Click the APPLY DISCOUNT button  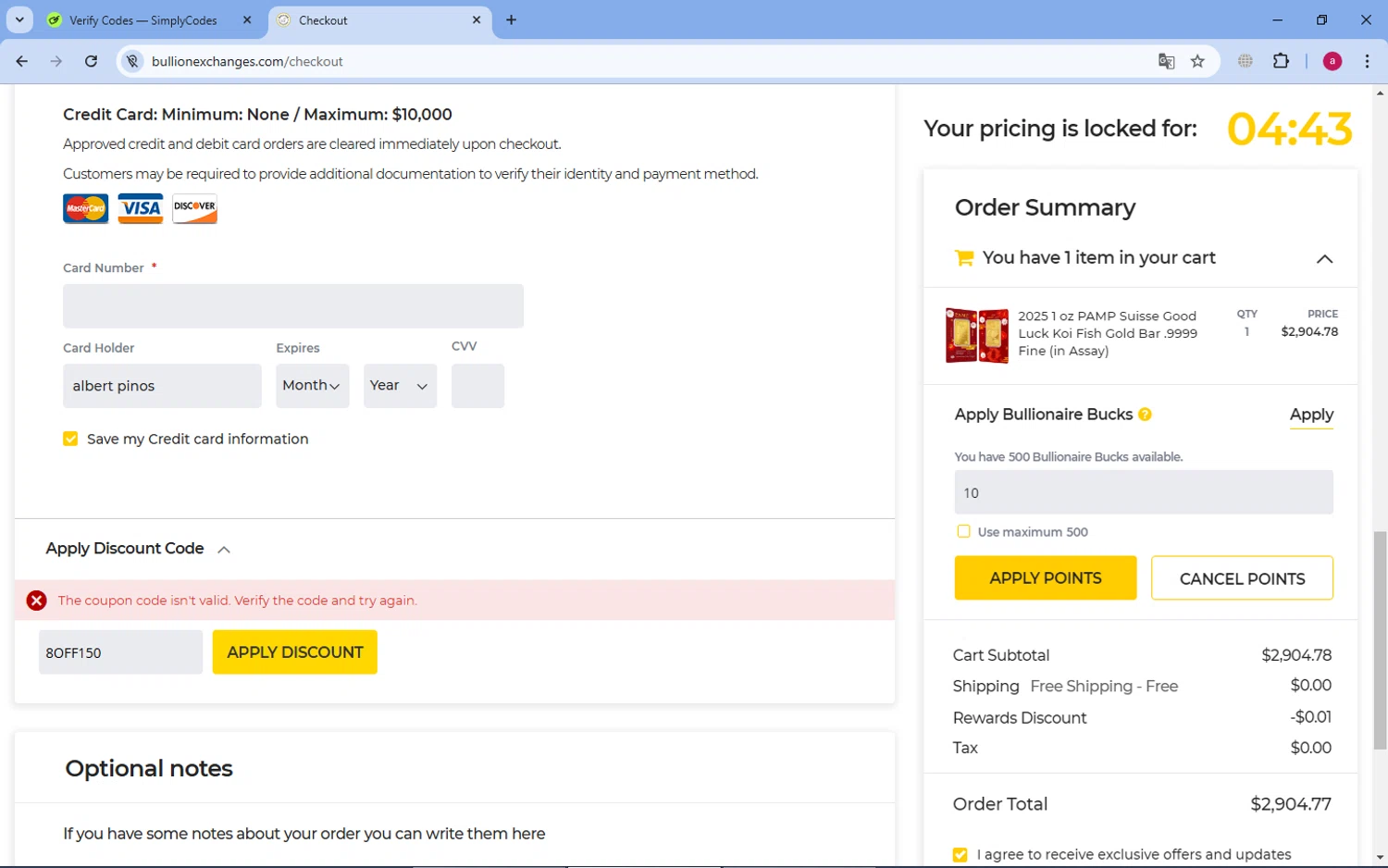pos(295,652)
